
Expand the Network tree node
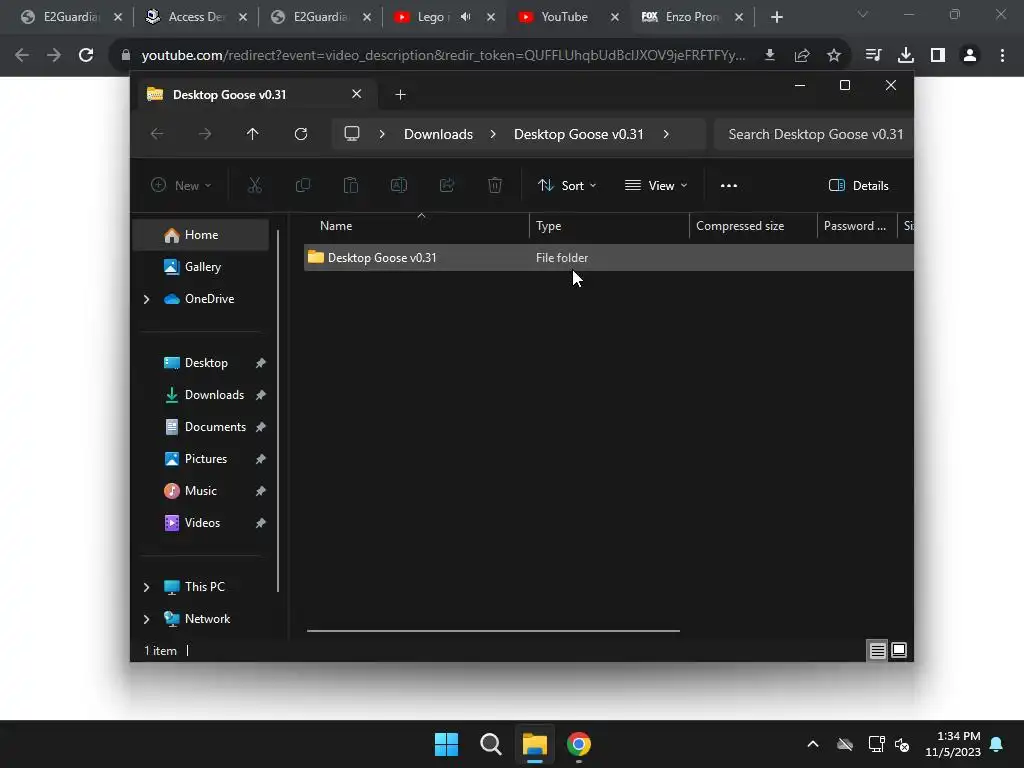pos(146,619)
